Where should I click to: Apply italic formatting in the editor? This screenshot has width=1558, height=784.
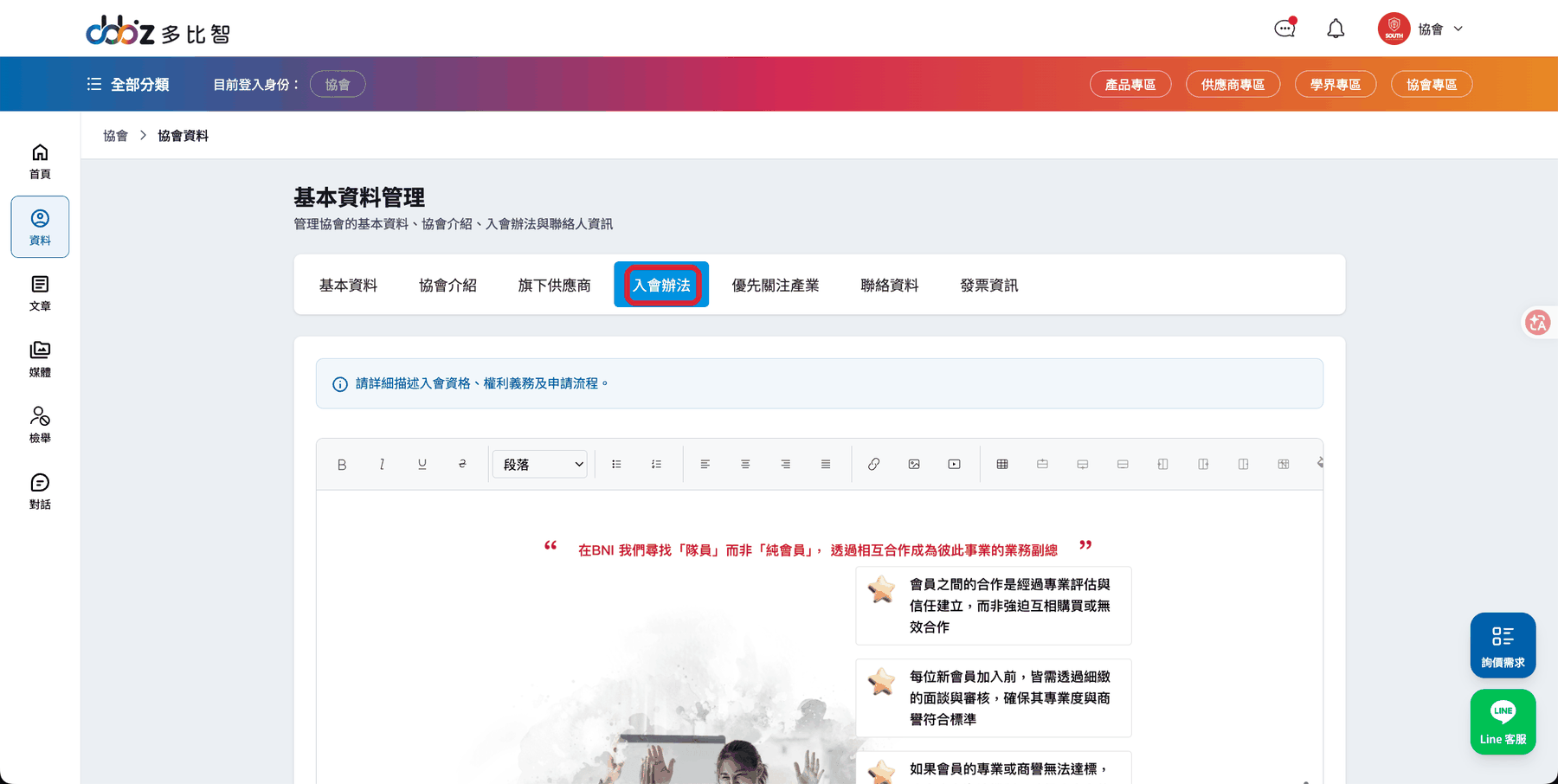[x=382, y=465]
